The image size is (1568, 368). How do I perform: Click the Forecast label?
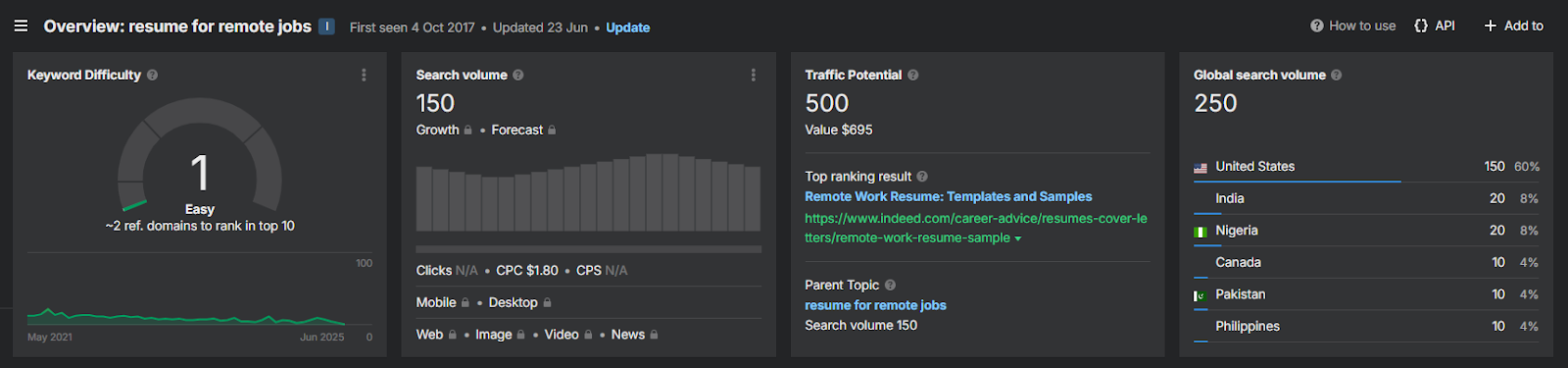point(517,130)
